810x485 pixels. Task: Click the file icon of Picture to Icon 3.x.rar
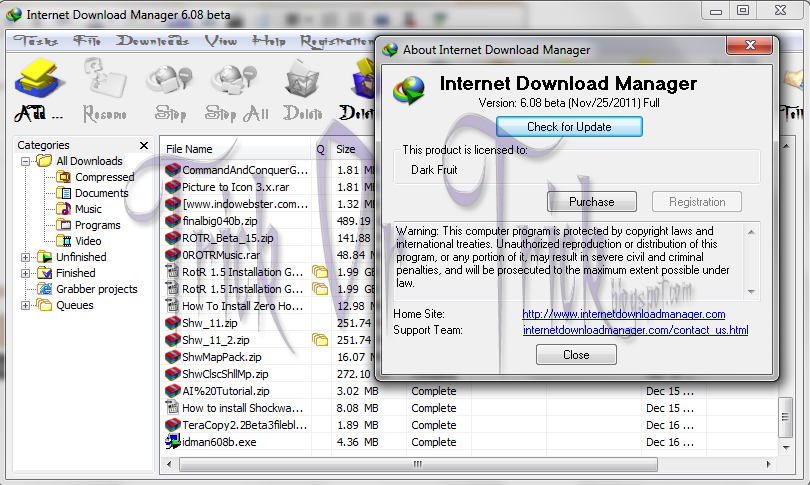[173, 187]
